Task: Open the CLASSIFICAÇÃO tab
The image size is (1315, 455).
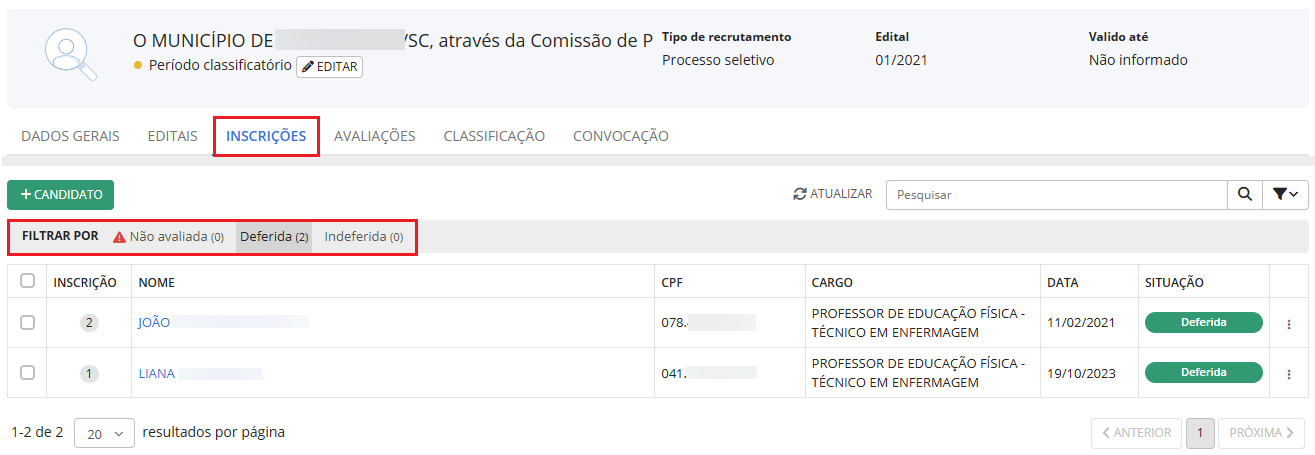Action: [494, 136]
